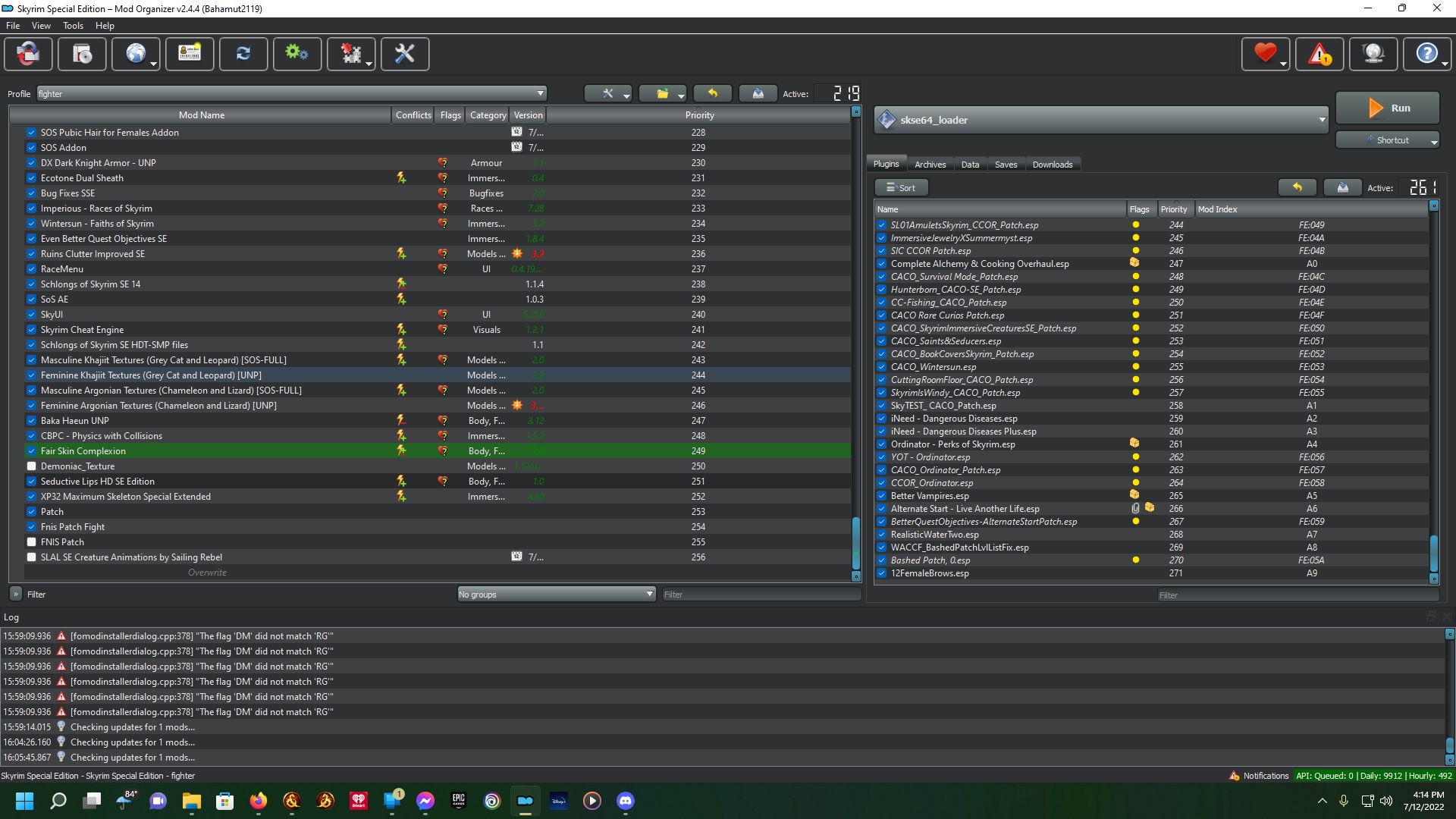Open the File menu
1456x819 pixels.
pos(13,26)
